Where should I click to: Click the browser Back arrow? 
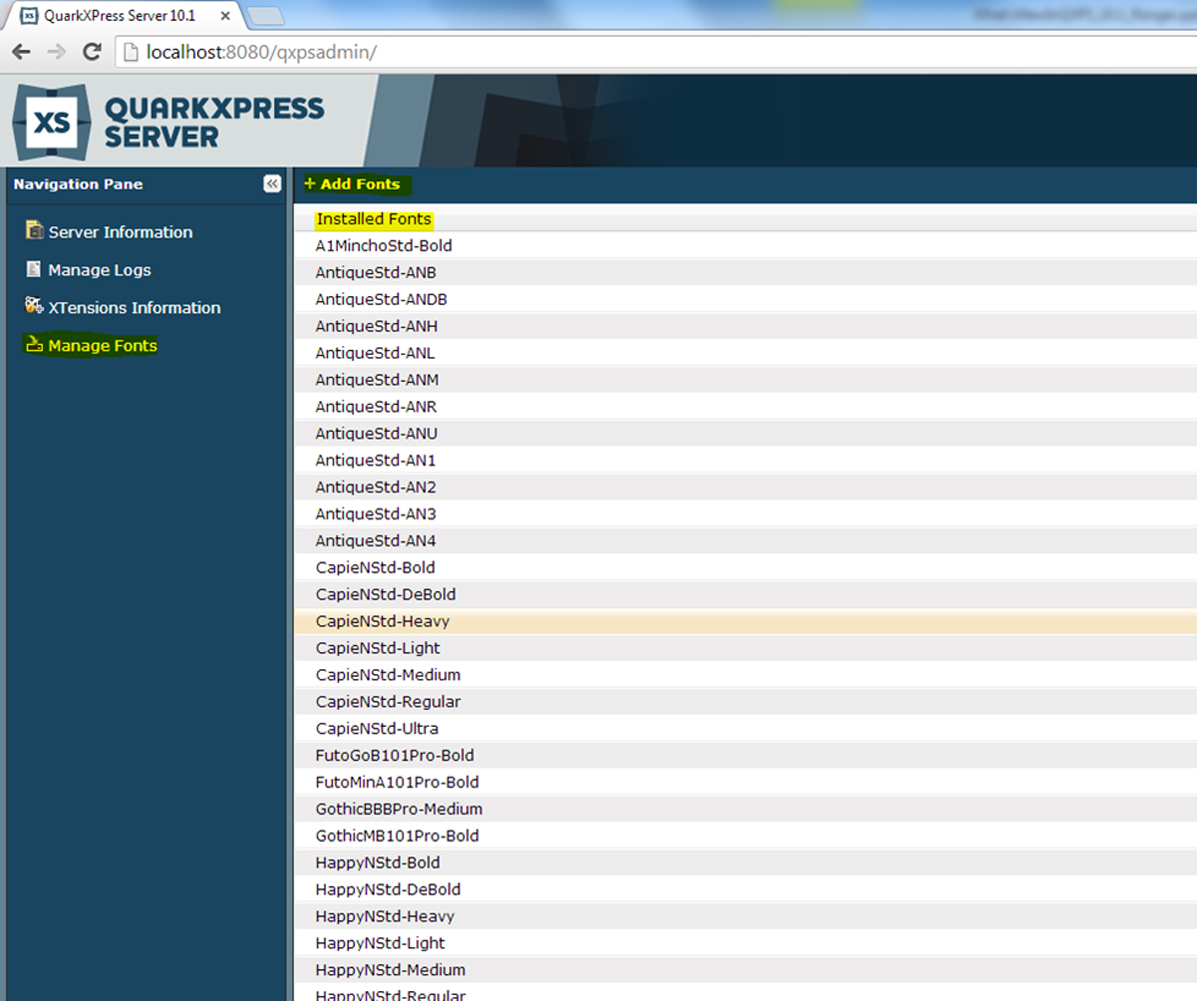(21, 52)
